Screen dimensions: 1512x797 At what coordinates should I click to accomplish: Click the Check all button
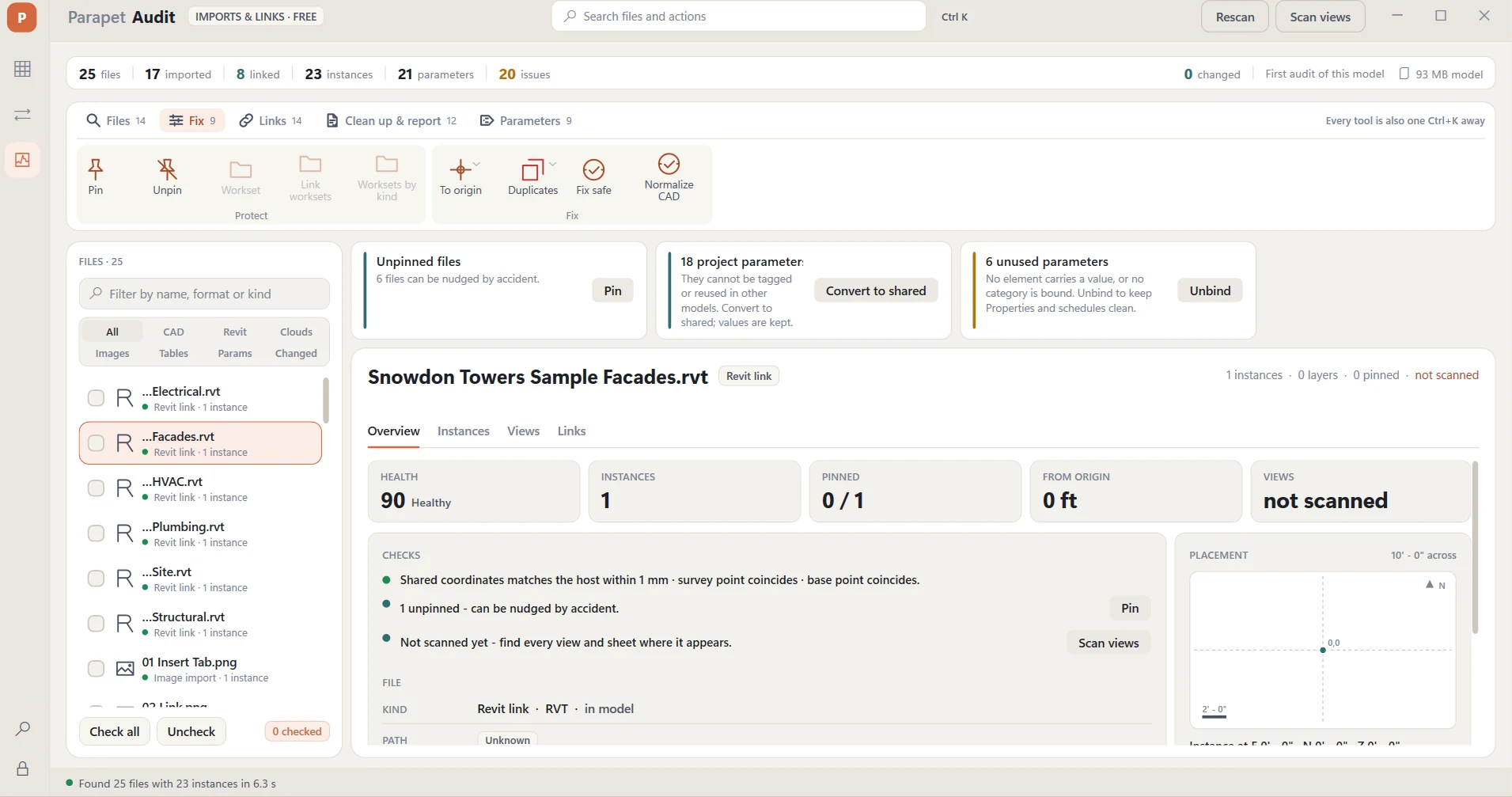pyautogui.click(x=115, y=731)
